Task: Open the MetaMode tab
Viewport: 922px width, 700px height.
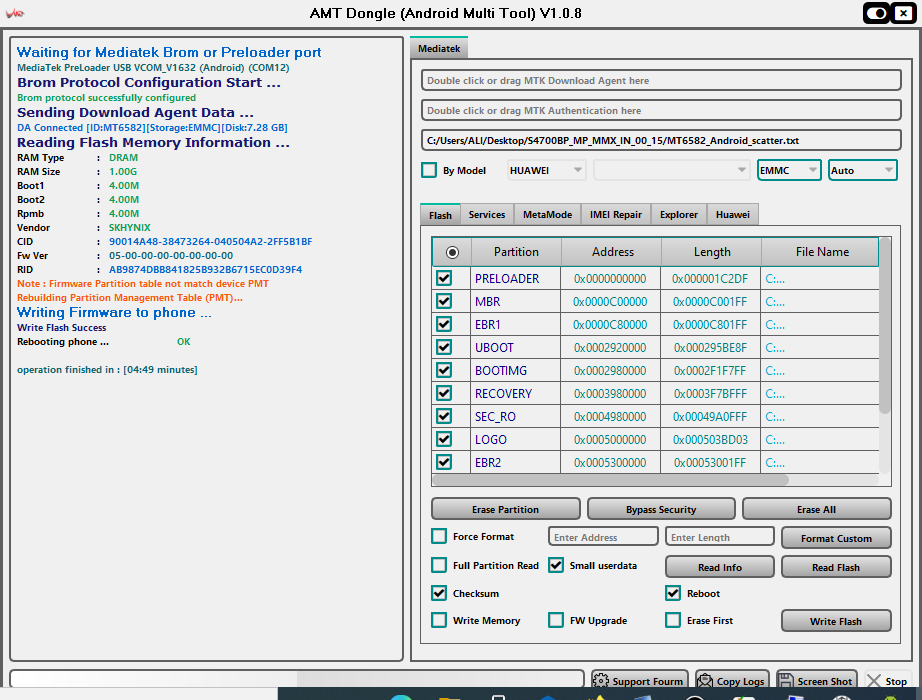Action: (547, 215)
